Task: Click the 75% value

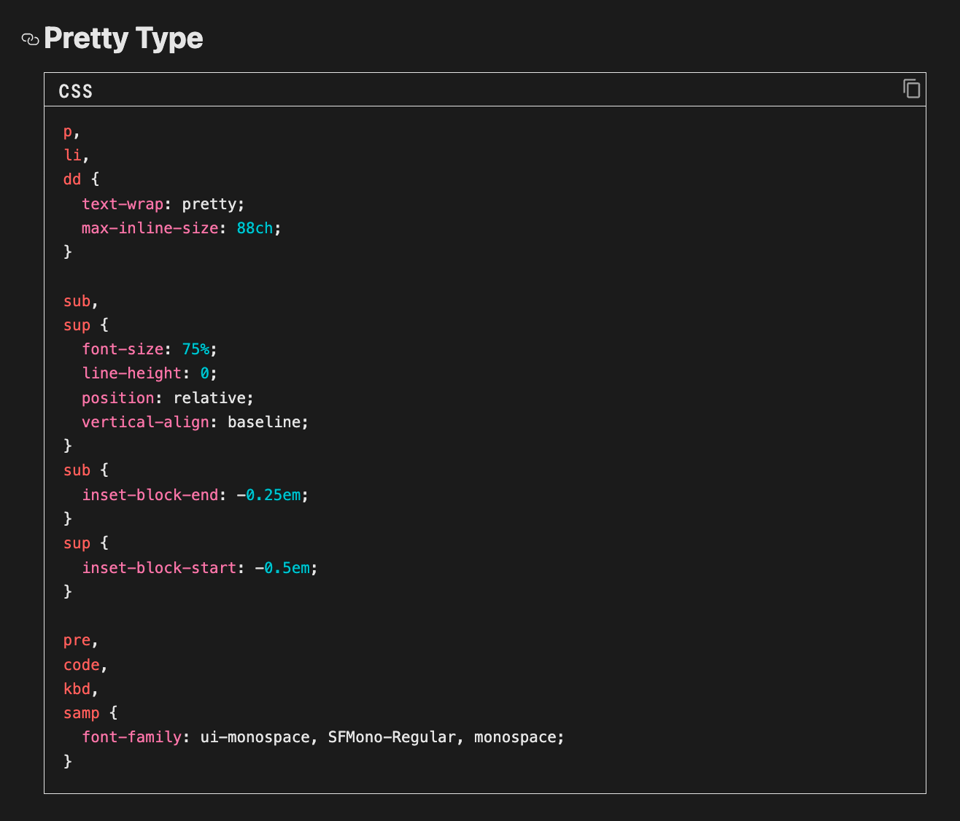Action: [195, 349]
